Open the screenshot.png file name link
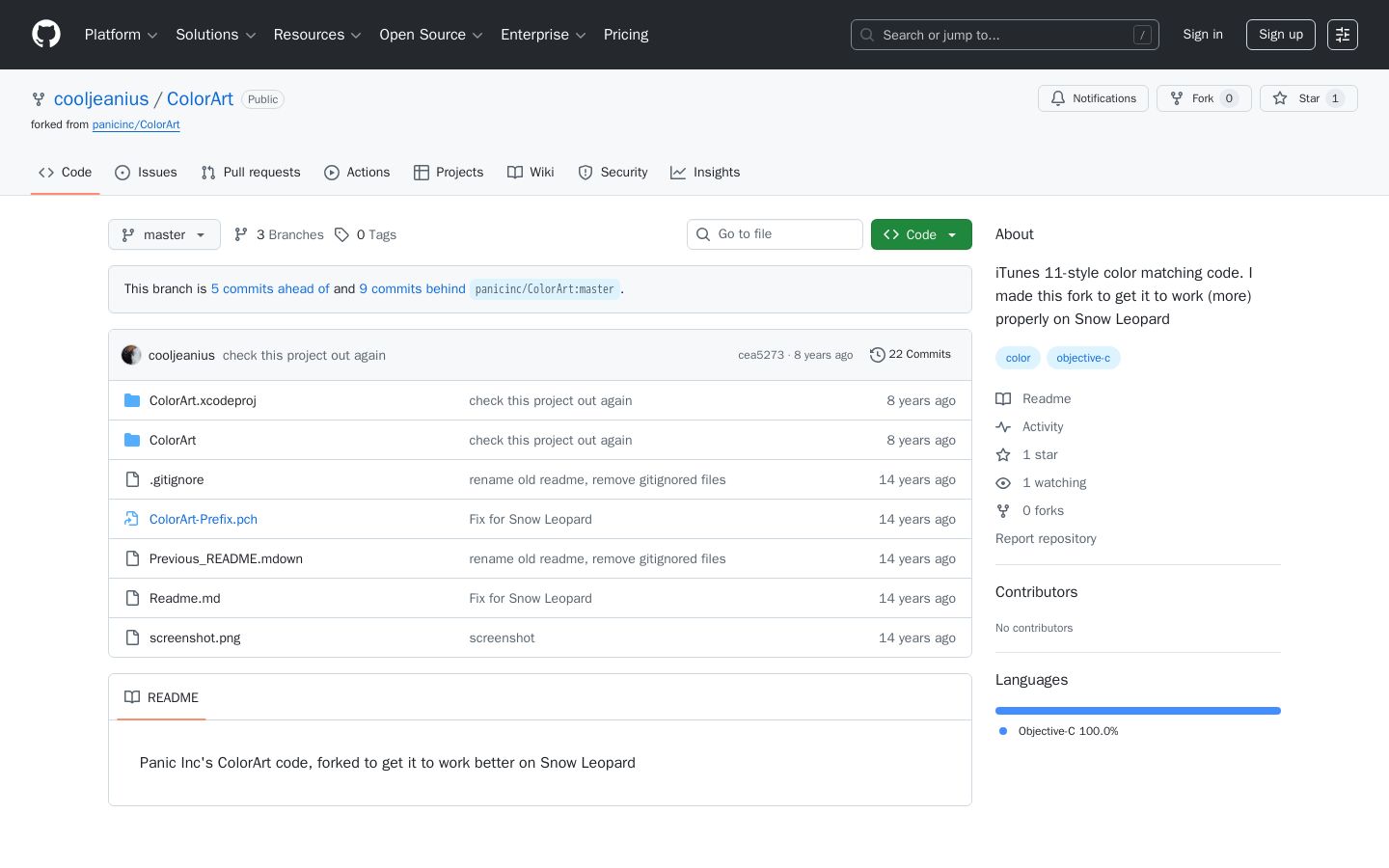Image resolution: width=1389 pixels, height=868 pixels. tap(195, 637)
